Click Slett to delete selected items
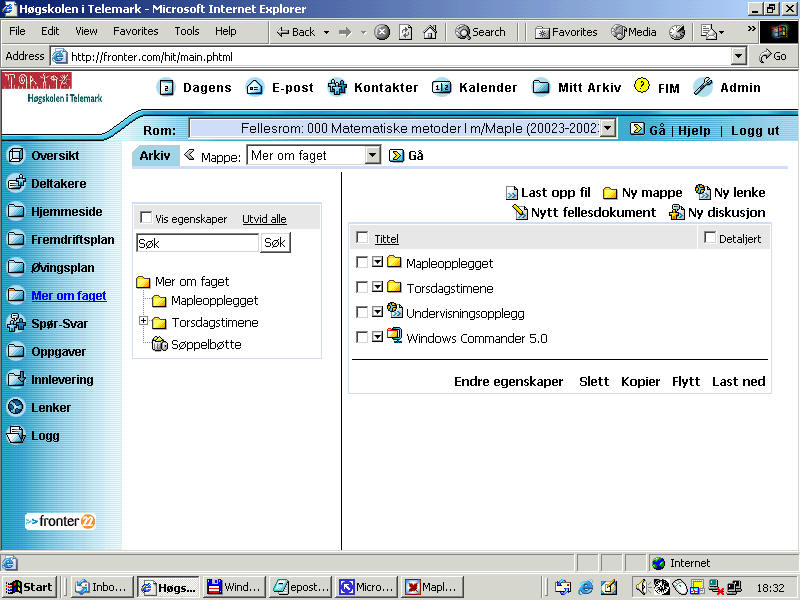The width and height of the screenshot is (800, 600). coord(594,382)
